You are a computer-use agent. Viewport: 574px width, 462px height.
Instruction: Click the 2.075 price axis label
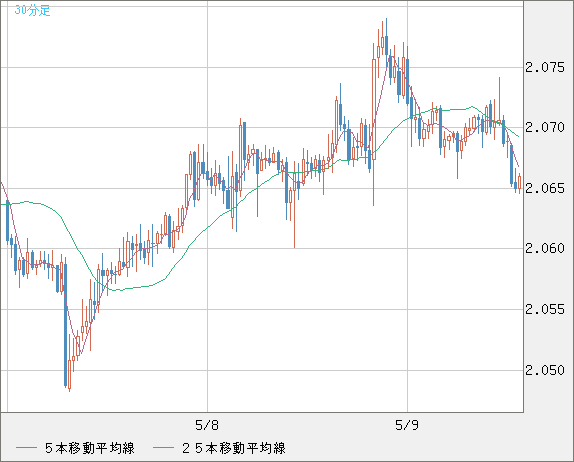click(x=545, y=67)
